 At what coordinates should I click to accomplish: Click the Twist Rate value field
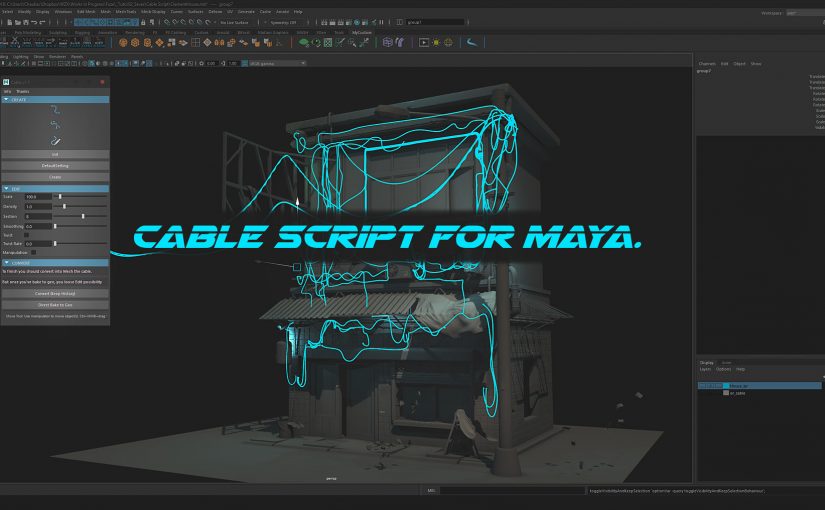click(x=38, y=244)
